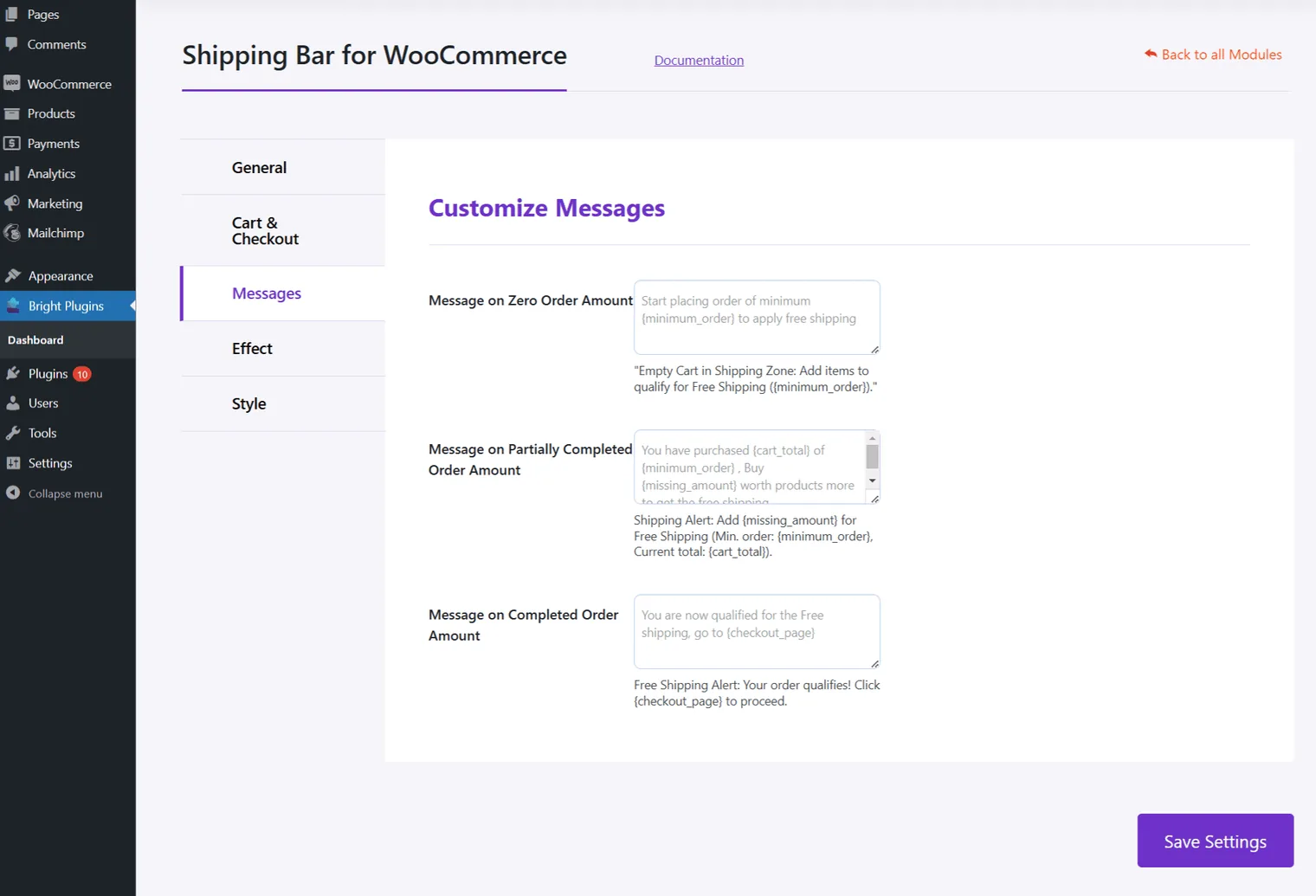Click the Plugins plug icon

click(x=13, y=373)
